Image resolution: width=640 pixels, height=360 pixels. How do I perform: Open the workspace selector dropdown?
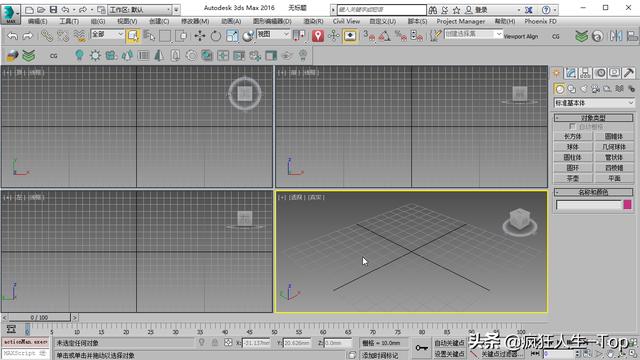tap(140, 9)
